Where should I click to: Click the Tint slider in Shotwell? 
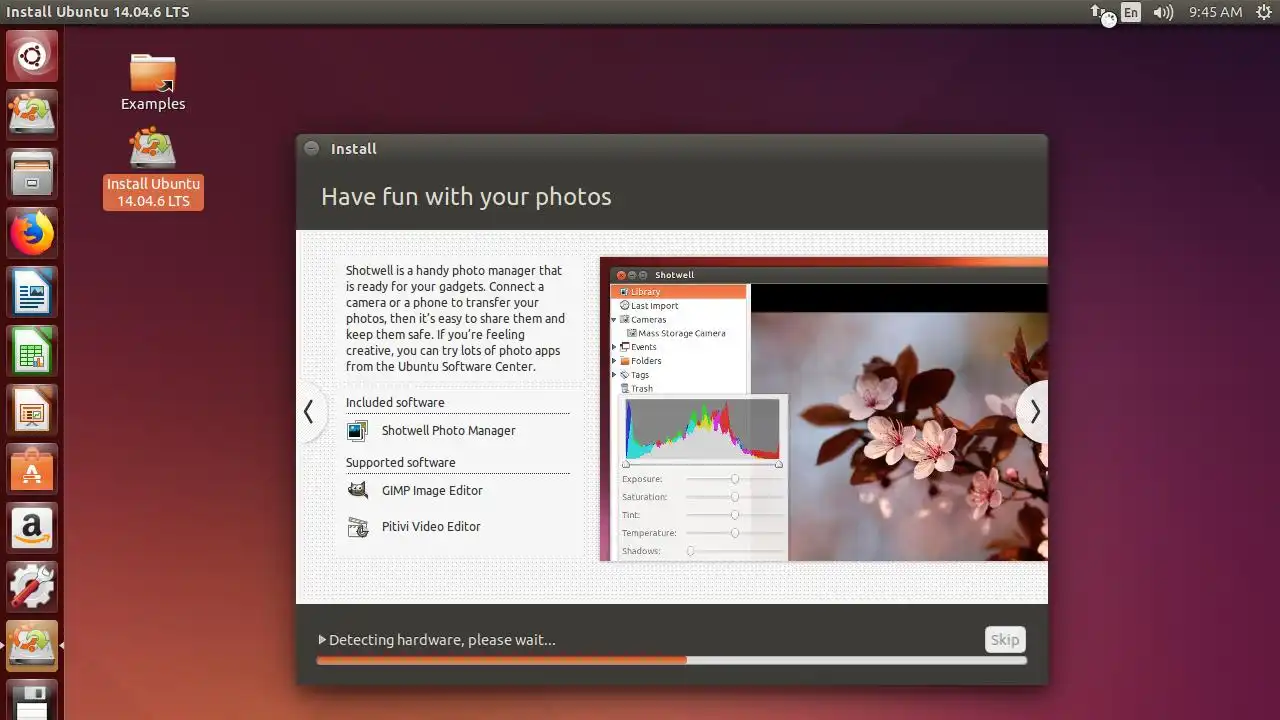[734, 515]
